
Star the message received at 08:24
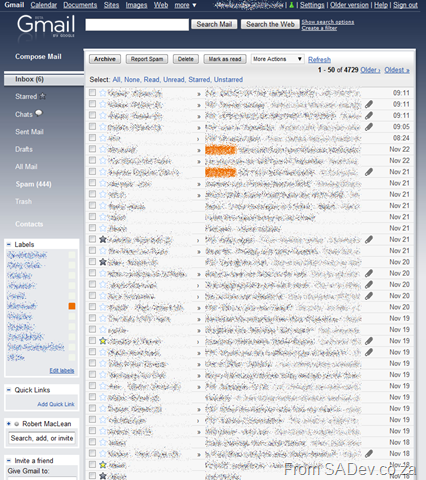(x=103, y=138)
